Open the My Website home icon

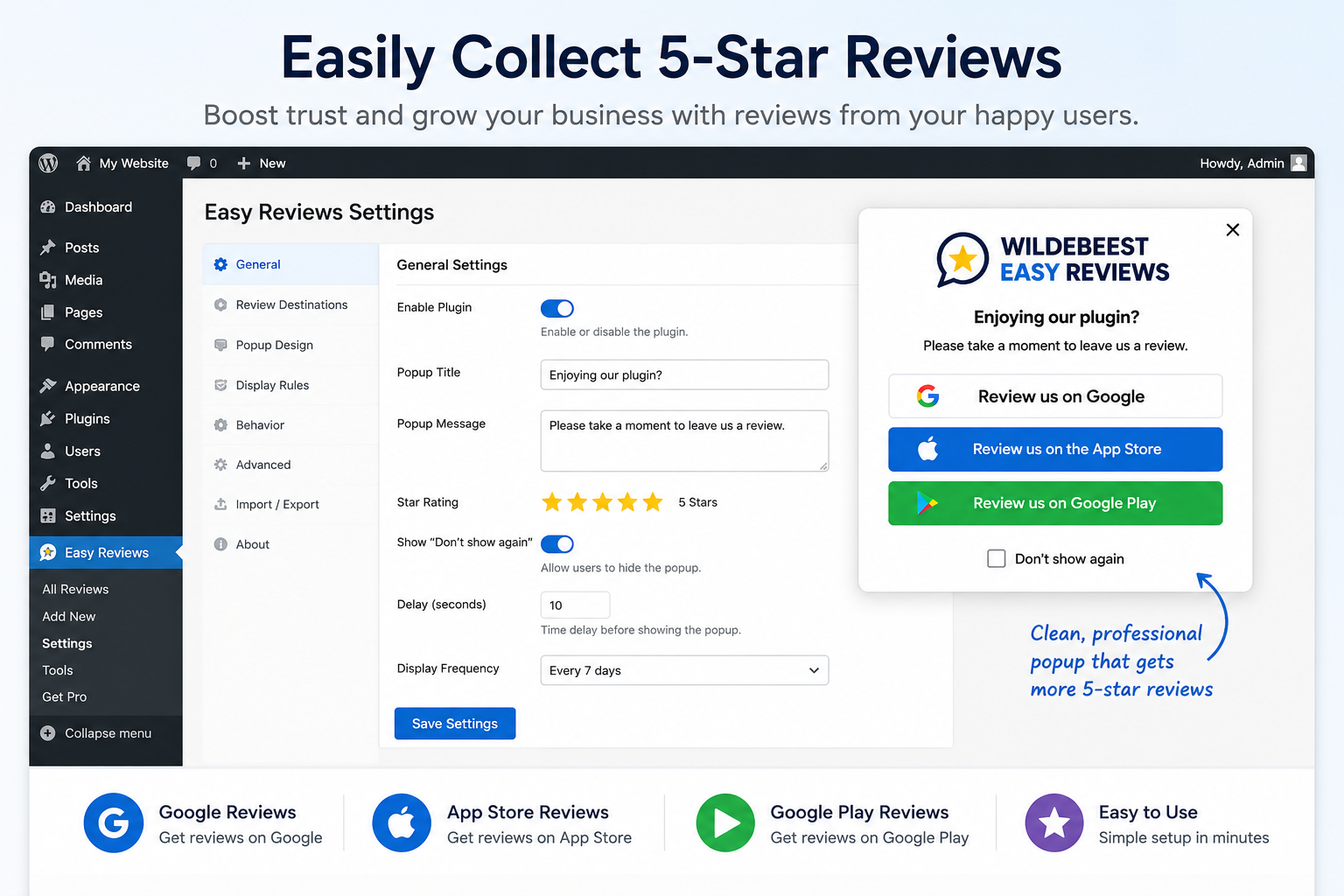[x=83, y=163]
